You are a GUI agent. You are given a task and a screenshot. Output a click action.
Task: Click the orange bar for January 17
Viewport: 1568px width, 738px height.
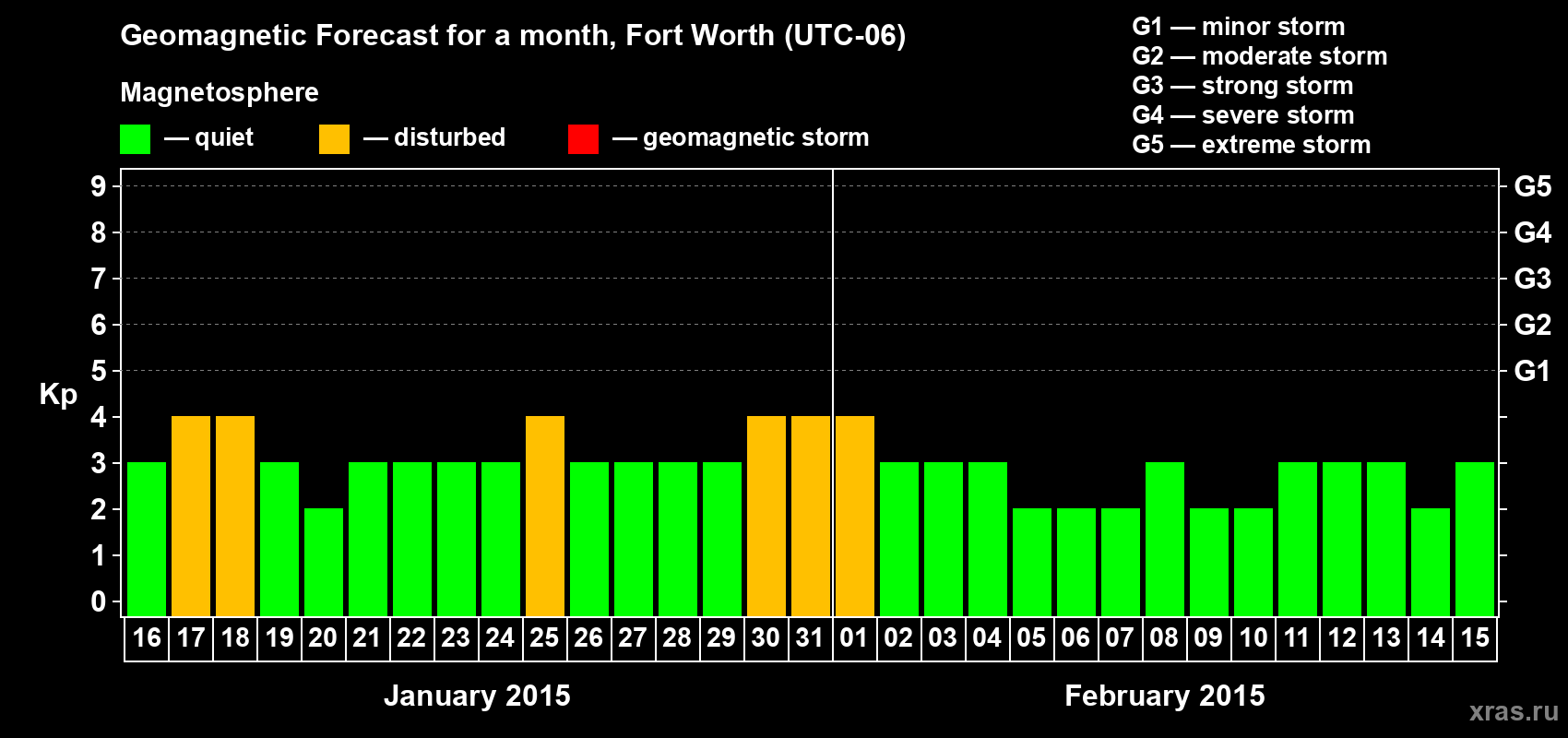(x=191, y=516)
